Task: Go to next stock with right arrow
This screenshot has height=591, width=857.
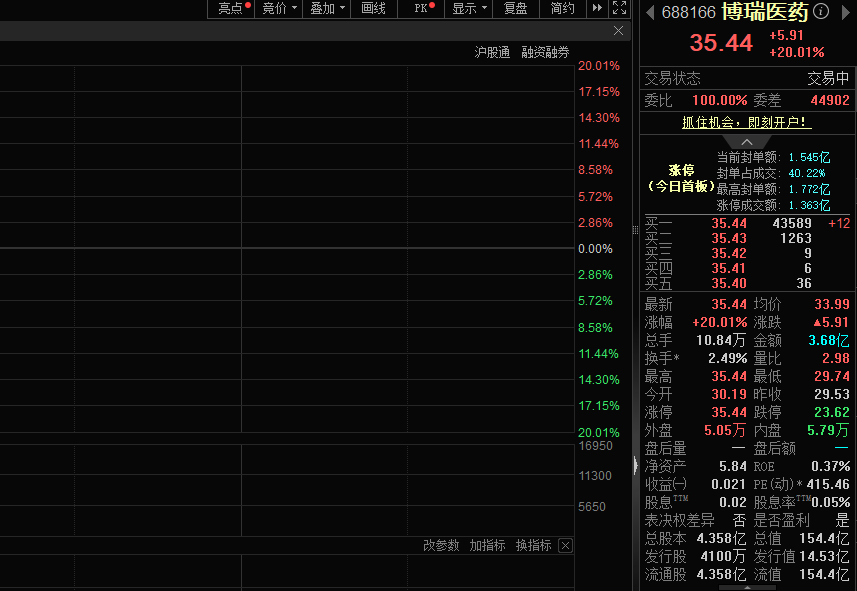Action: [846, 12]
